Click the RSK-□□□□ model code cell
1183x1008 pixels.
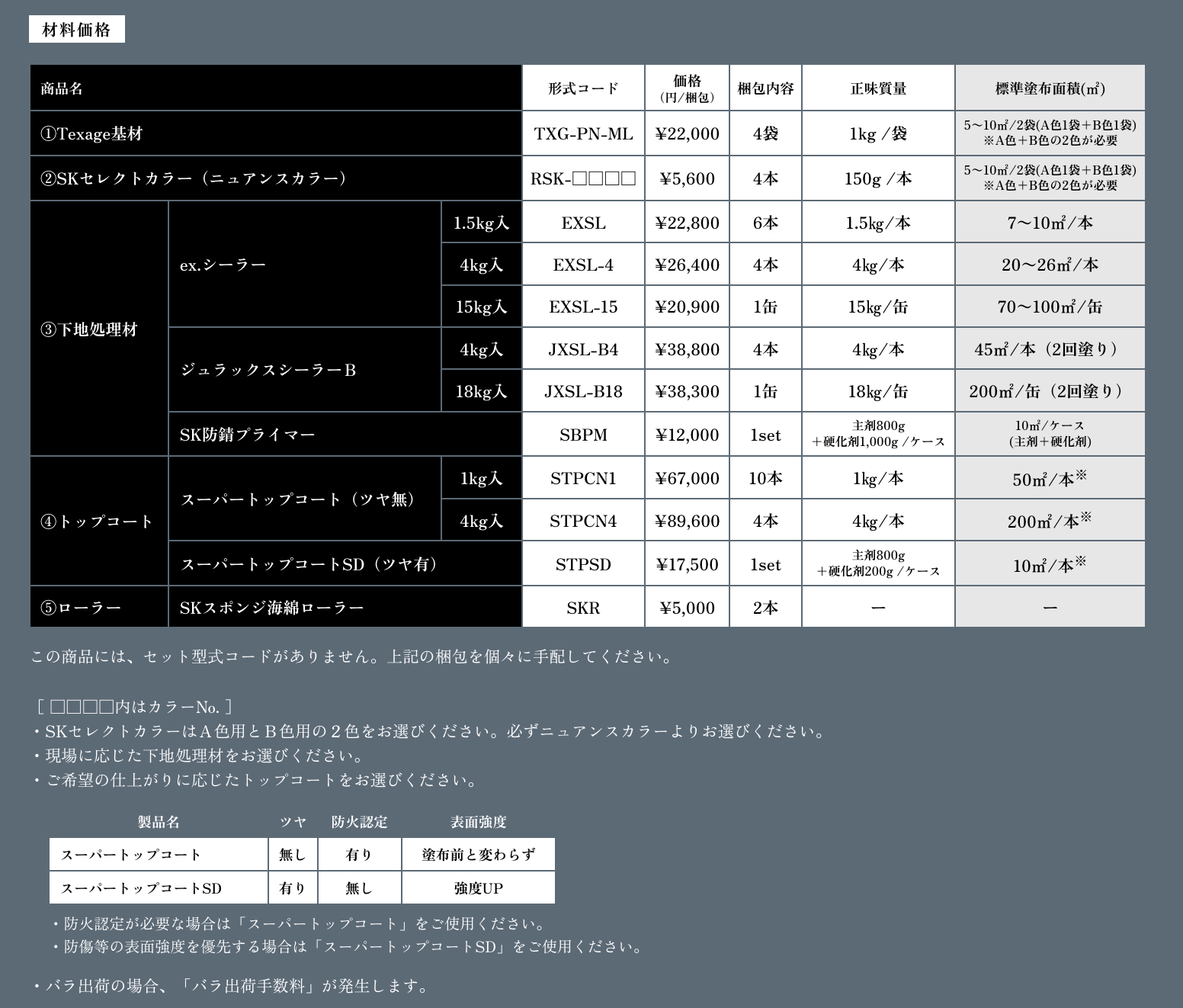pyautogui.click(x=583, y=178)
